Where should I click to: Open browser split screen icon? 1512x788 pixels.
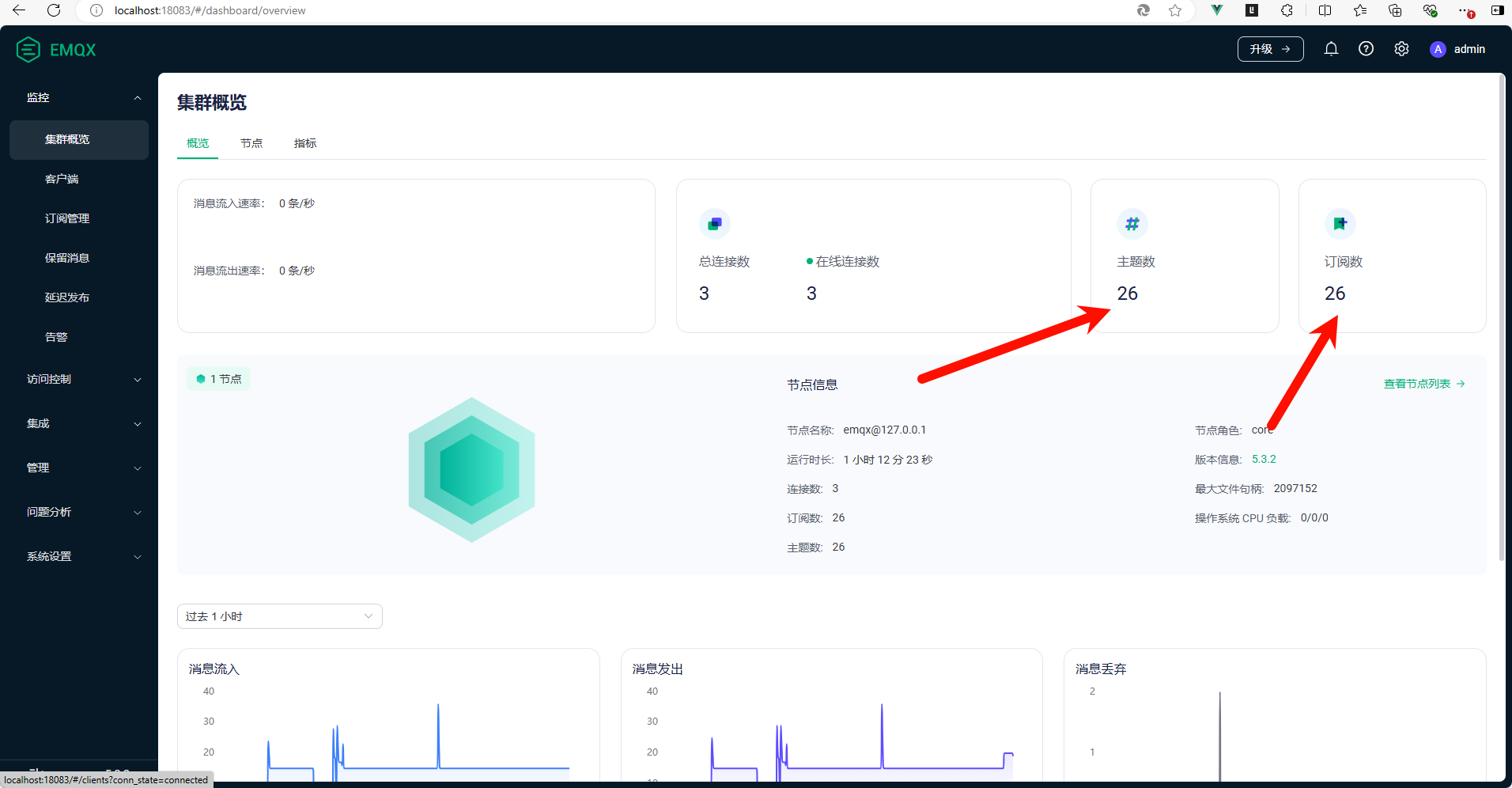click(1325, 10)
